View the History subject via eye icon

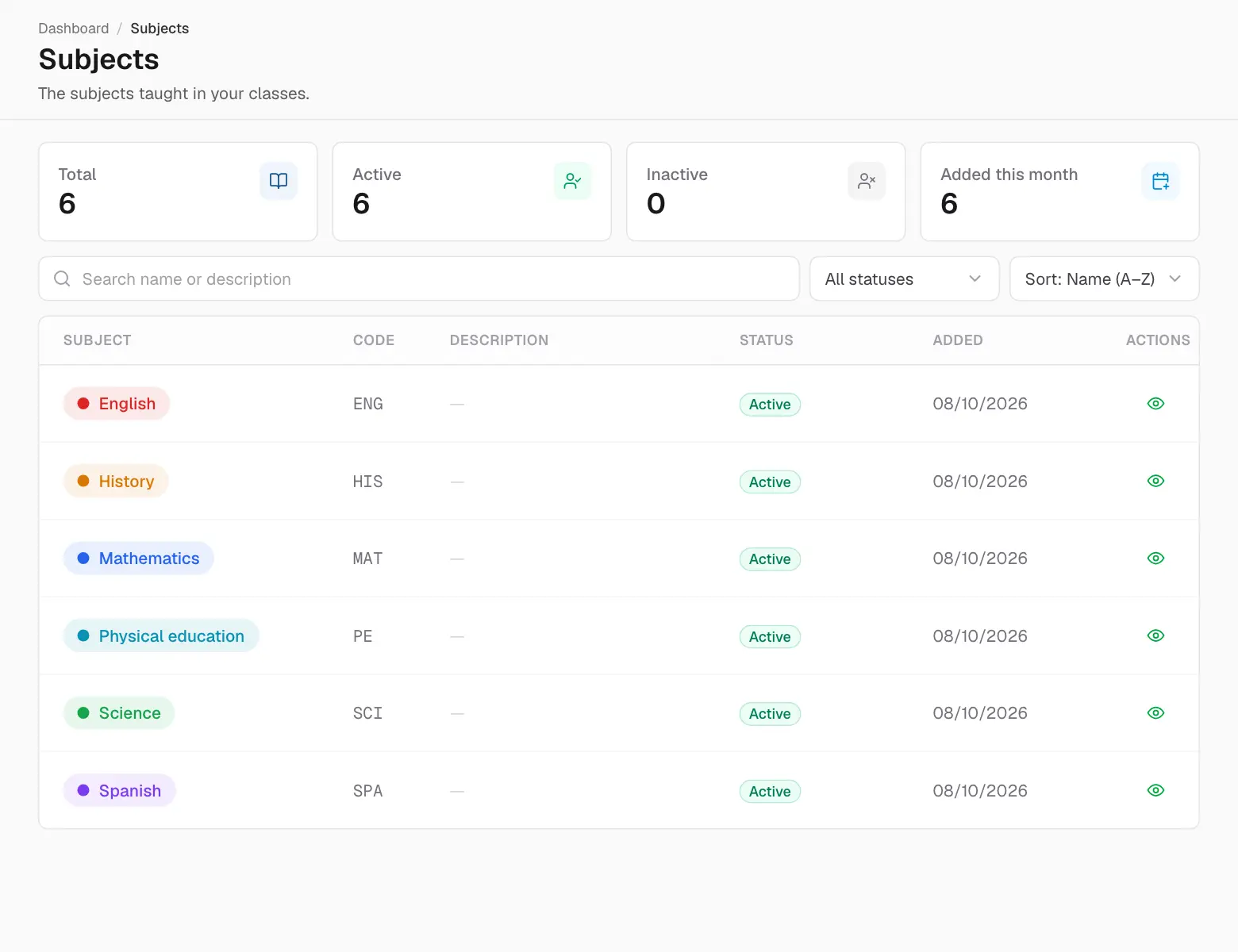tap(1155, 481)
